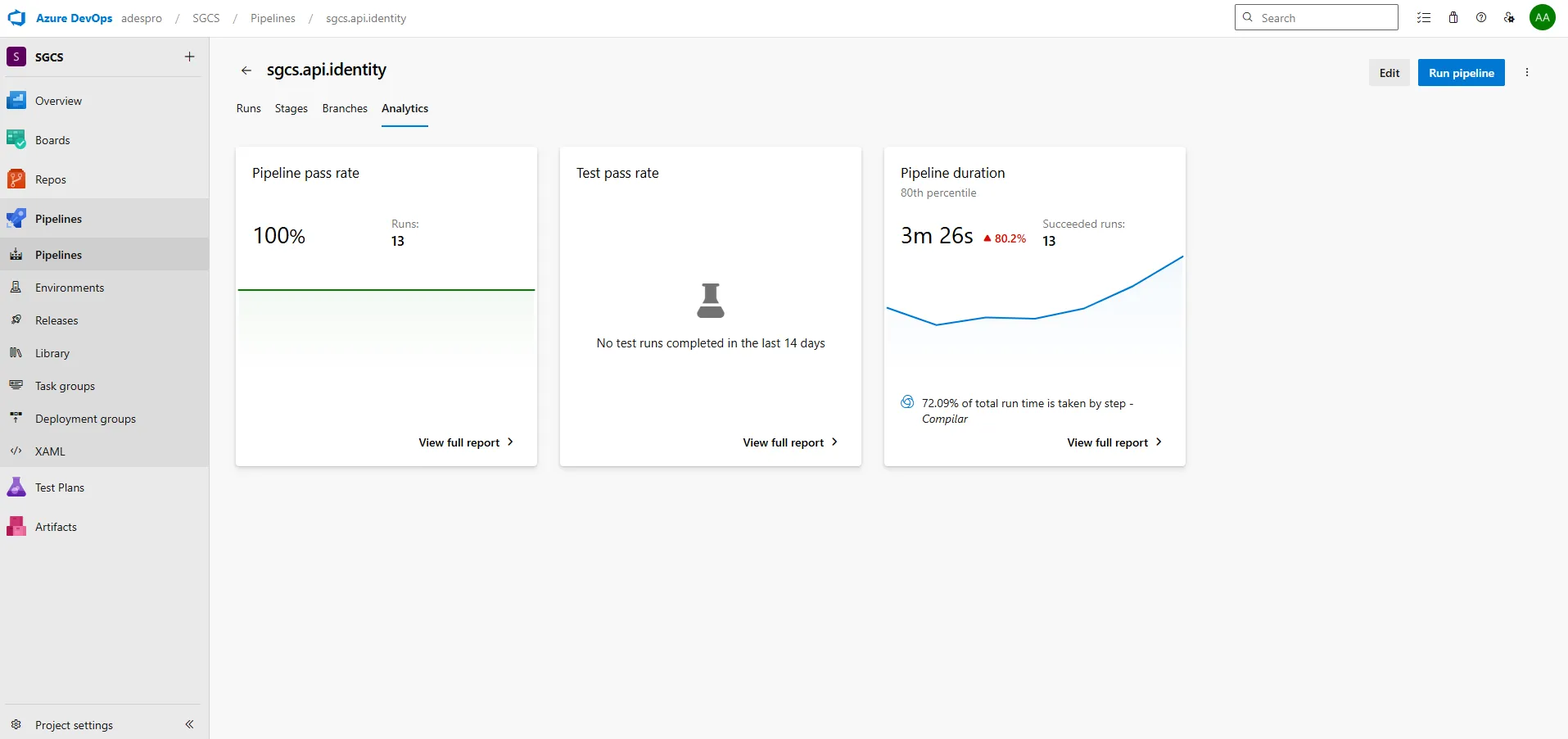Screen dimensions: 1568x739
Task: Open the more actions vertical ellipsis
Action: 1527,72
